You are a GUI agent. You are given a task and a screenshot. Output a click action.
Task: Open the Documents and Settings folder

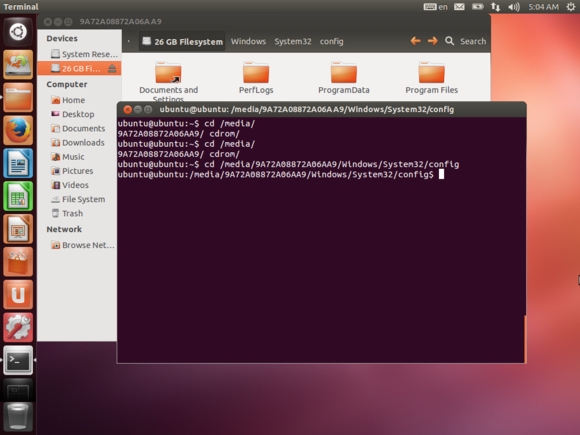pyautogui.click(x=168, y=82)
